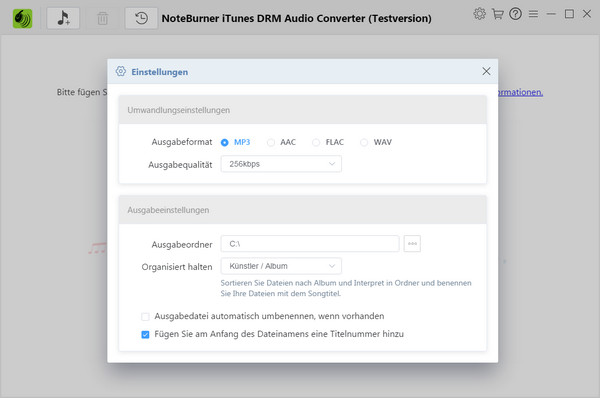Click the NoteBurner green app logo
Screen dimensions: 600x398
click(23, 18)
